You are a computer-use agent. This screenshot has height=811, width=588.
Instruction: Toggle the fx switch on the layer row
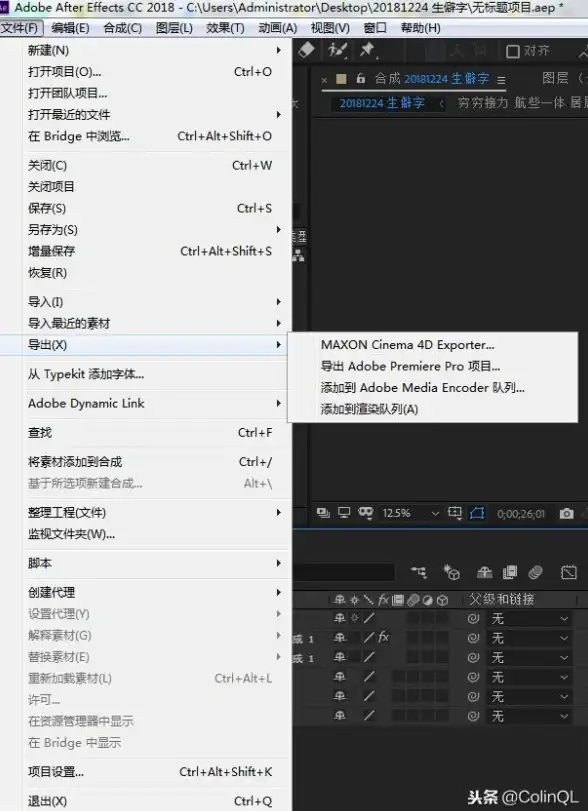click(x=383, y=637)
